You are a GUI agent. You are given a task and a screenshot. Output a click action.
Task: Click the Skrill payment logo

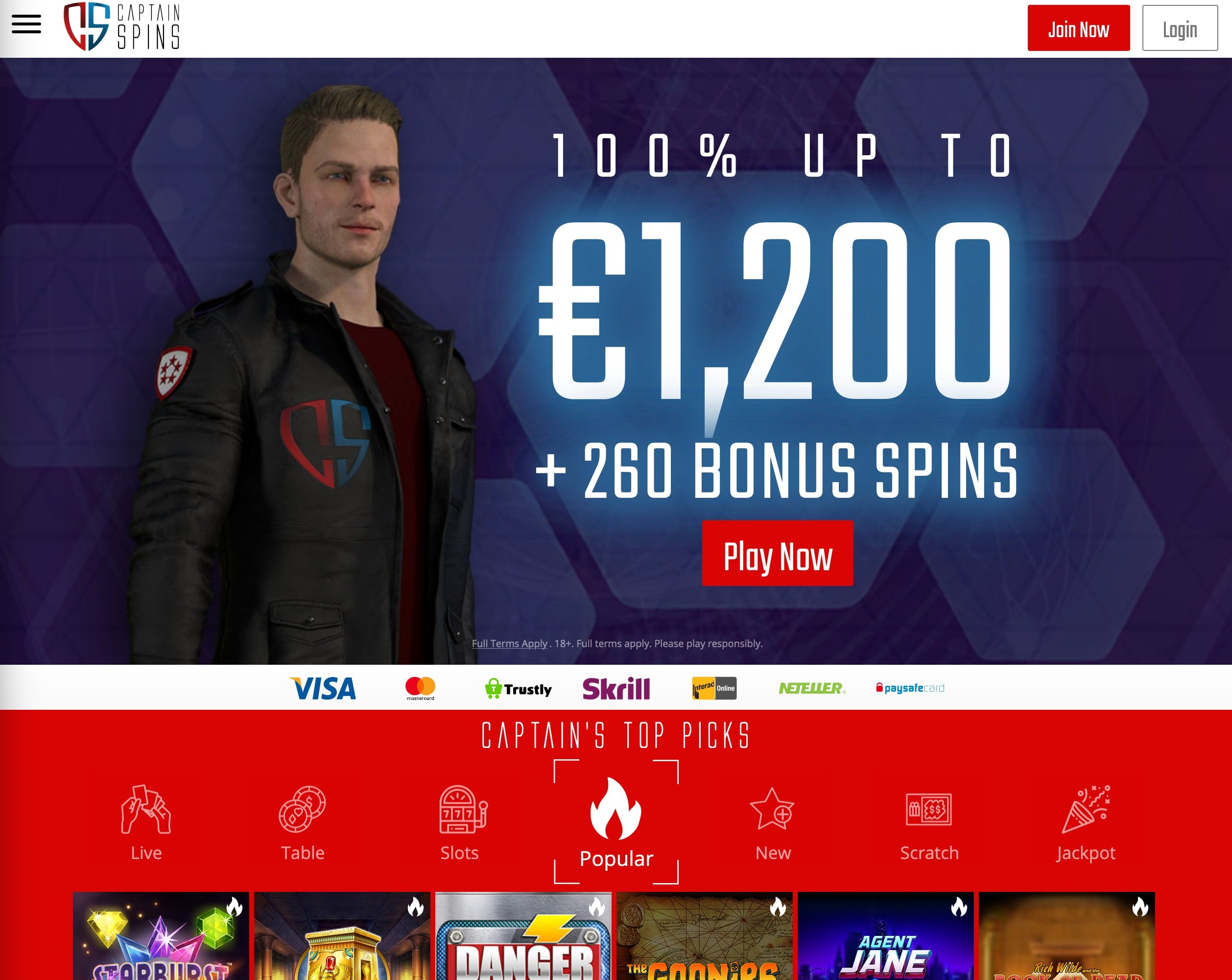point(616,689)
